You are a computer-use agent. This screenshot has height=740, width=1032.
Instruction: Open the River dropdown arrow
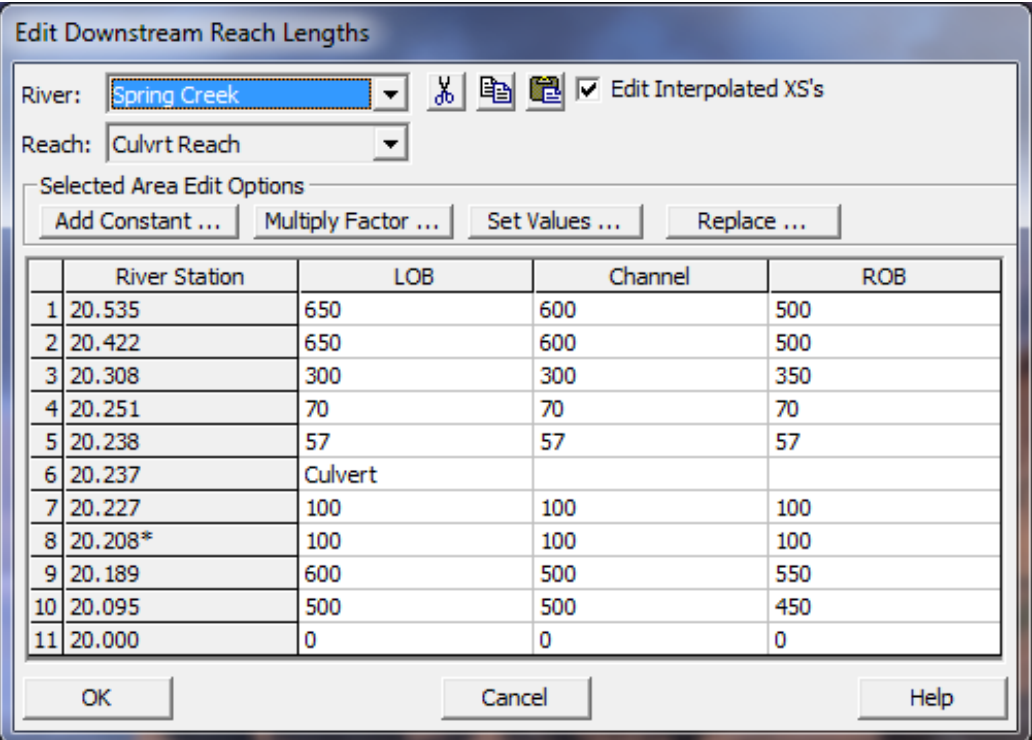(x=391, y=96)
